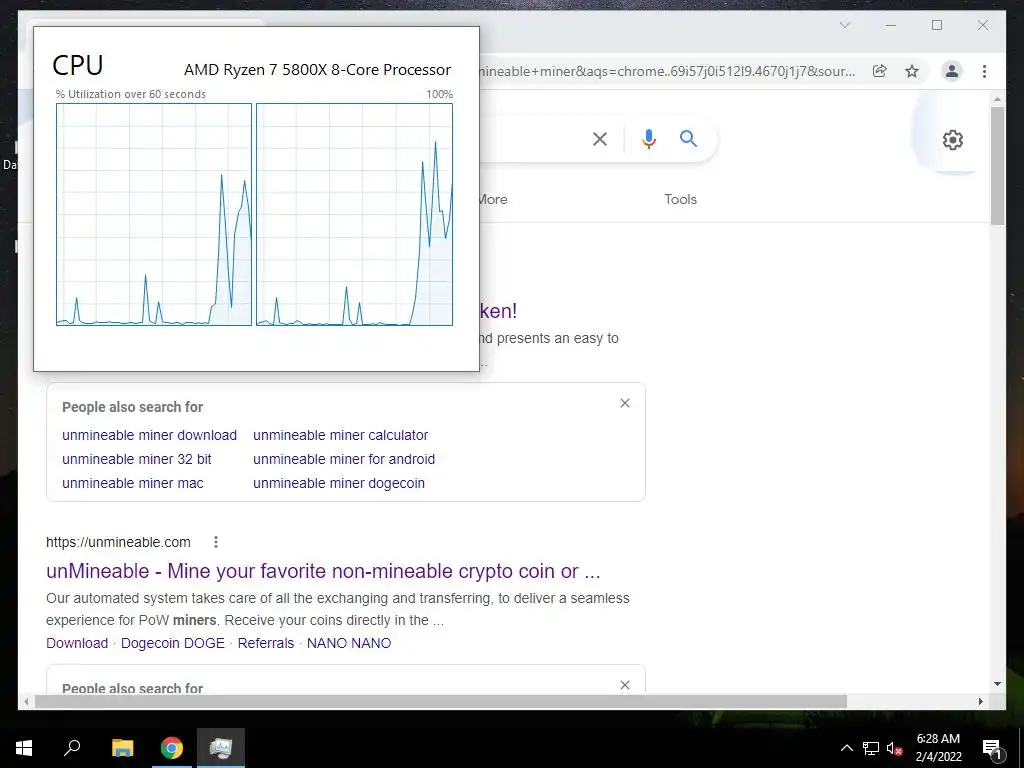1024x768 pixels.
Task: Click the horizontal scrollbar thumb
Action: tap(441, 701)
